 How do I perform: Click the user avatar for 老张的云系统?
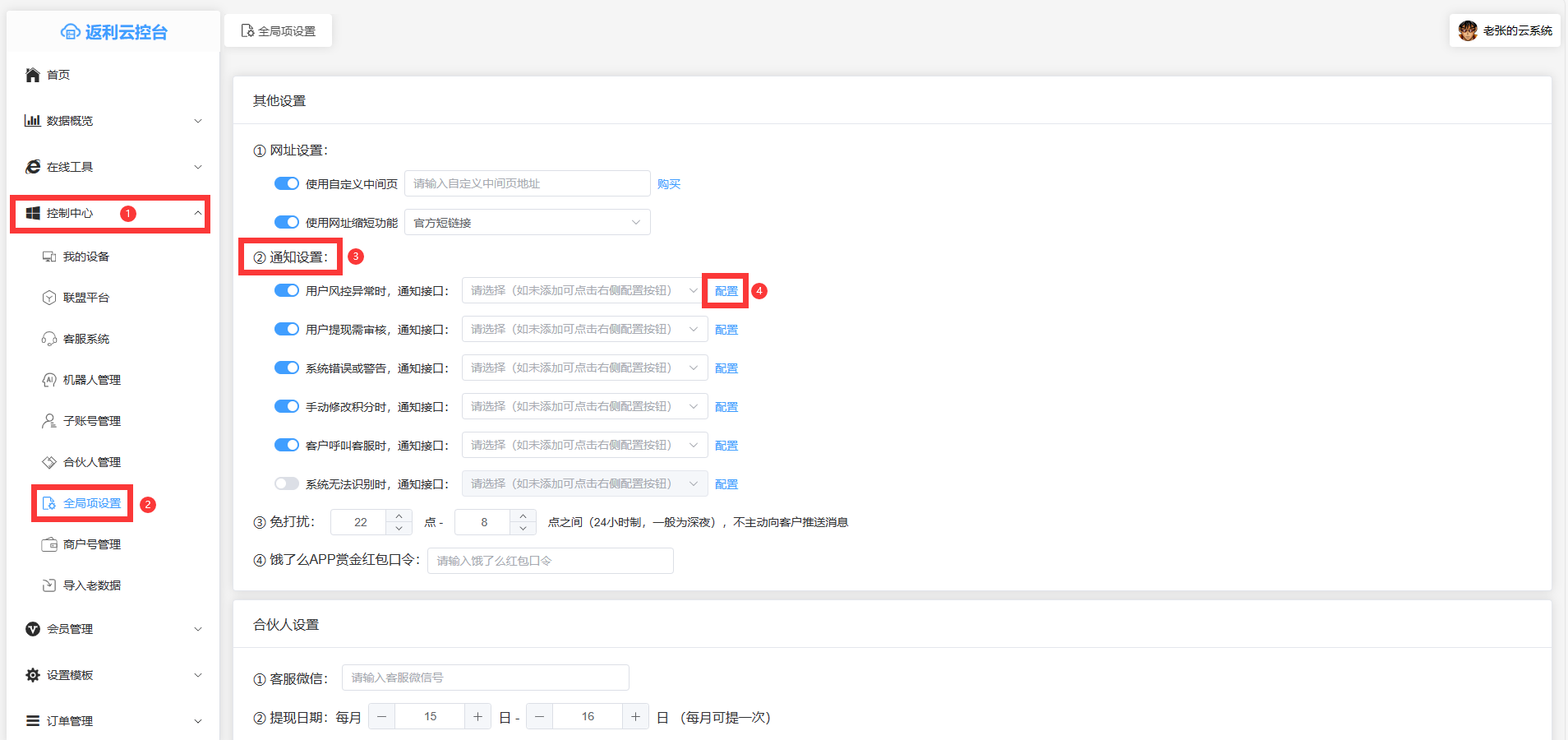[x=1468, y=30]
